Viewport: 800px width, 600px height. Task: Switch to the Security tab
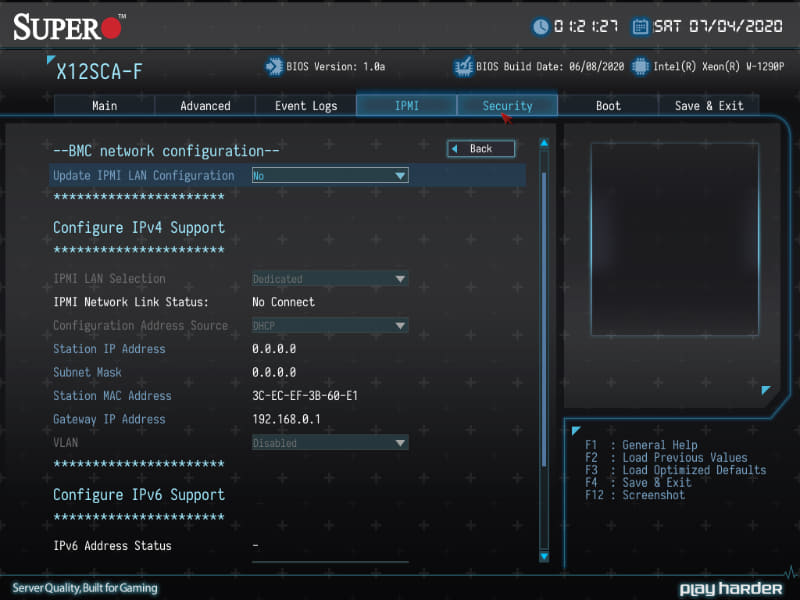coord(507,105)
